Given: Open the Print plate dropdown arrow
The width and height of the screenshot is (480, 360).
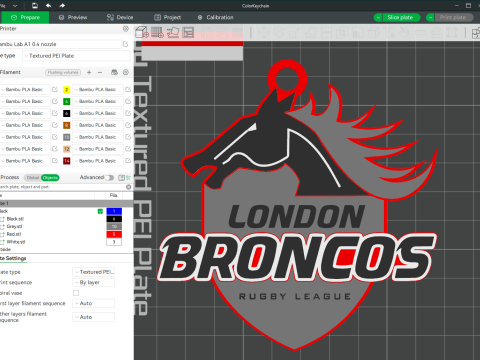Looking at the screenshot, I should [x=430, y=17].
